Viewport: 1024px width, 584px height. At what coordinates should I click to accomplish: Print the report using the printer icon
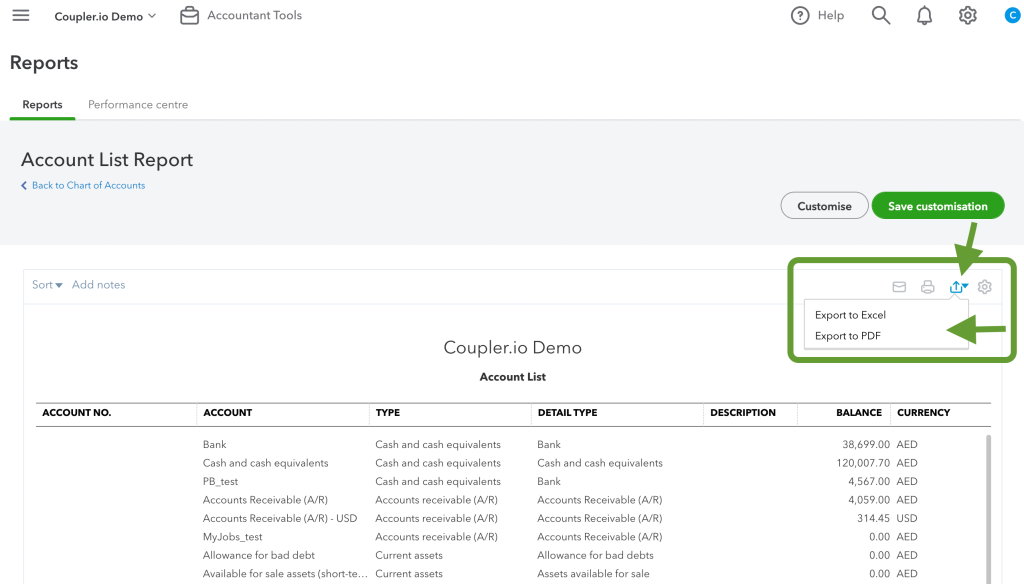[927, 287]
